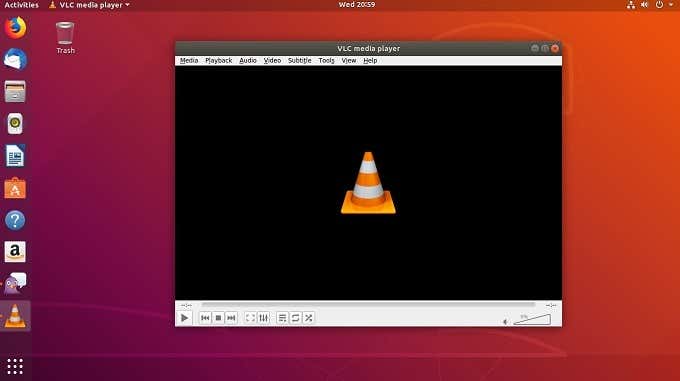Click the VLC cone in video area
The height and width of the screenshot is (381, 680).
point(368,182)
